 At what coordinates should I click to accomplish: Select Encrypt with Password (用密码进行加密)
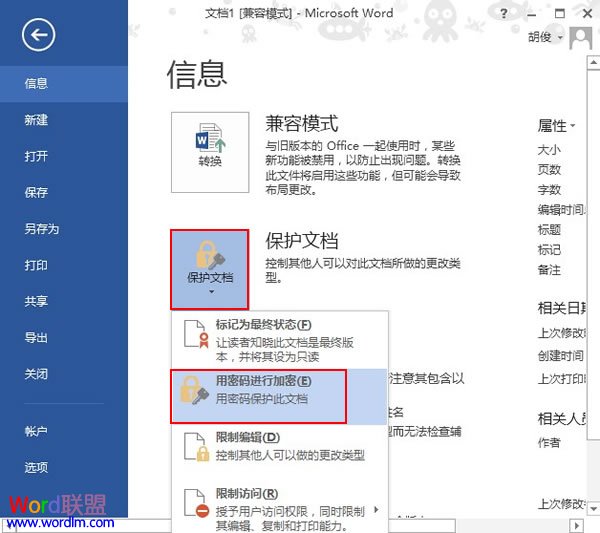point(279,396)
